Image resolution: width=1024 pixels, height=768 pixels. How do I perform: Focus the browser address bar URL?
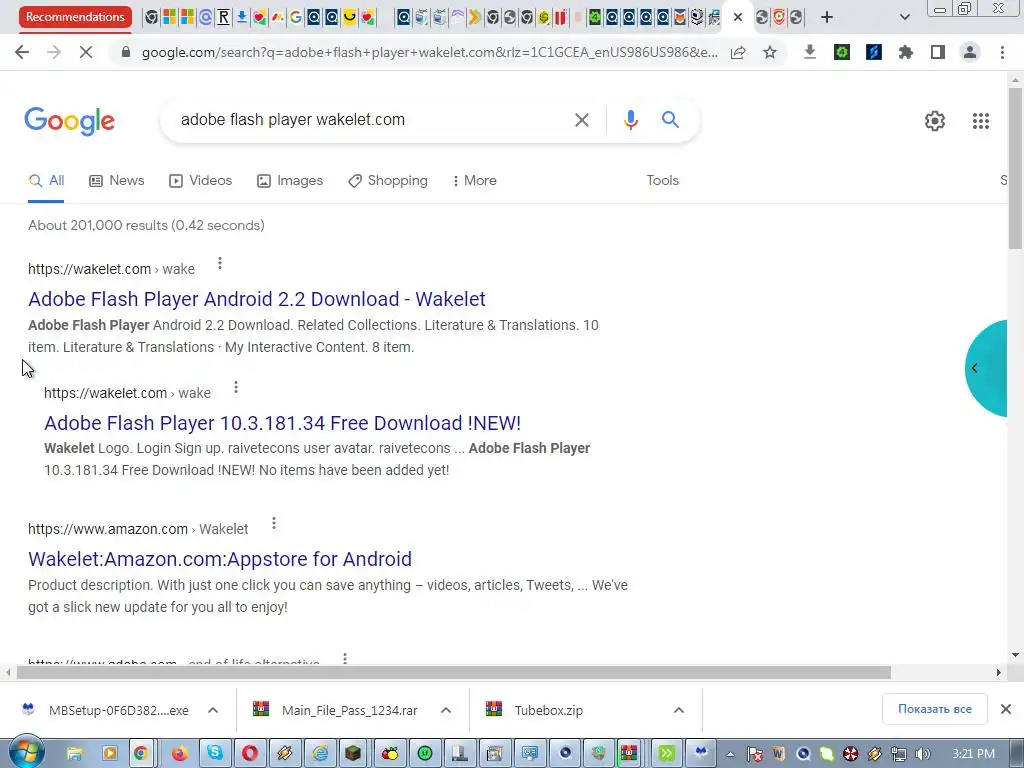(x=429, y=52)
